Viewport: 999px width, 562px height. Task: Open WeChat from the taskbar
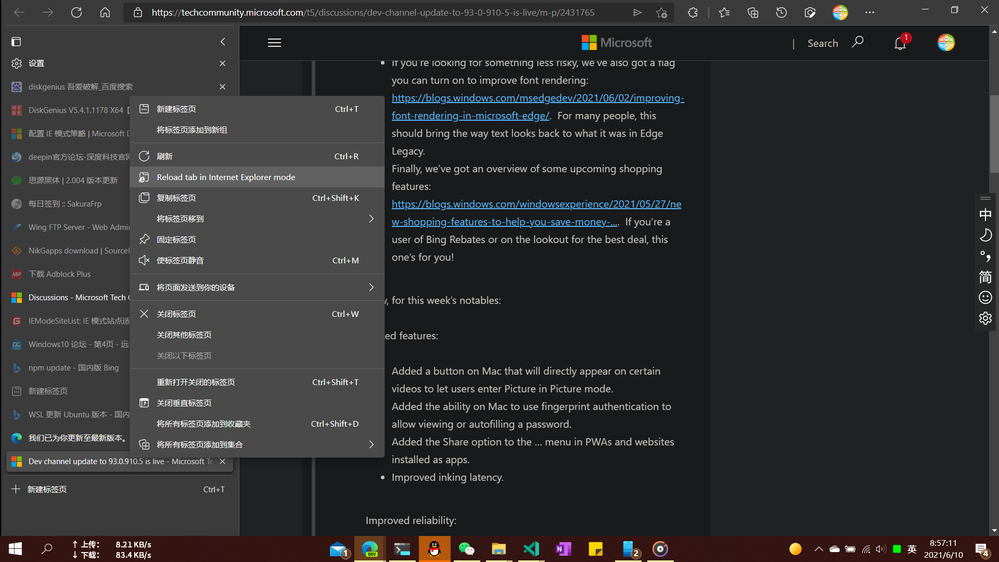point(466,549)
